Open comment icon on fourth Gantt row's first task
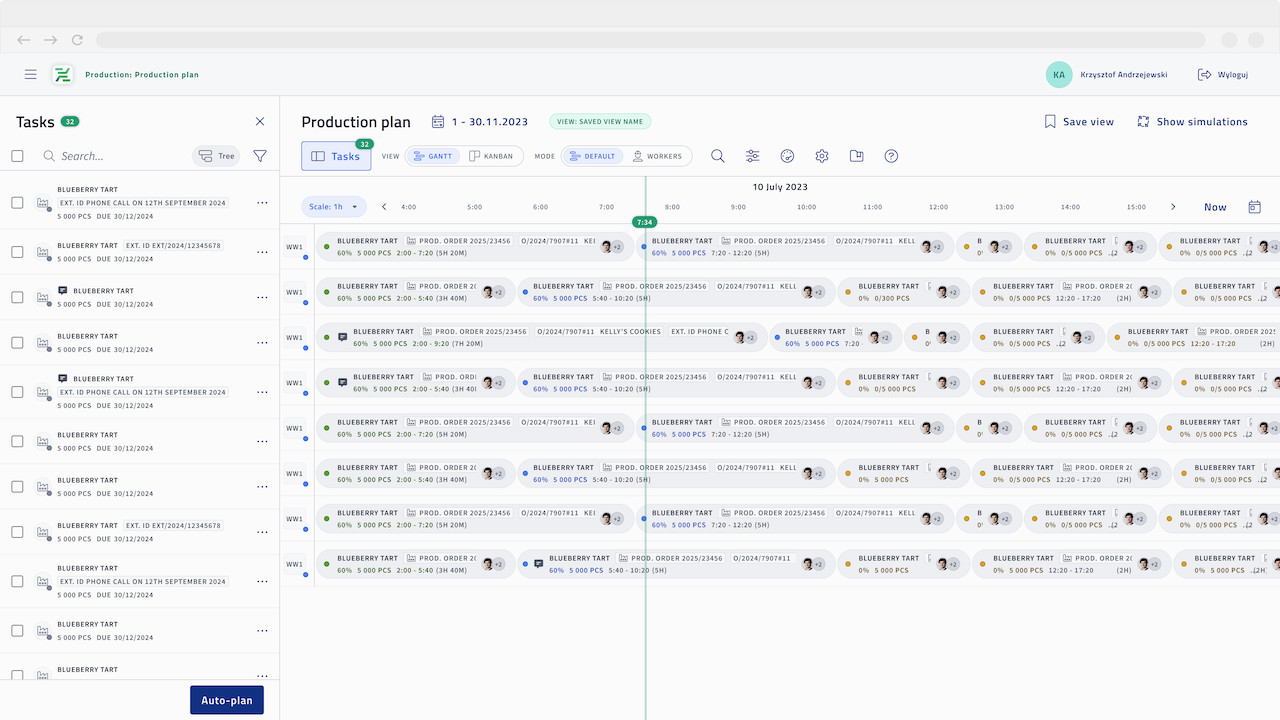The width and height of the screenshot is (1280, 720). (343, 382)
